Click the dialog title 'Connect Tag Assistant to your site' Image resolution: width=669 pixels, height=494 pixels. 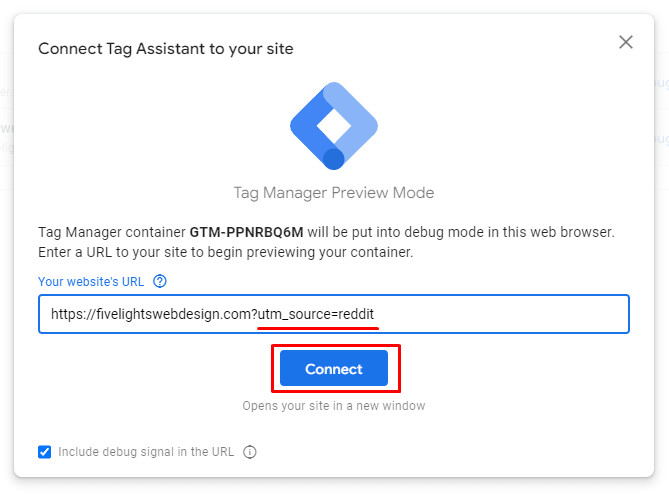coord(166,49)
